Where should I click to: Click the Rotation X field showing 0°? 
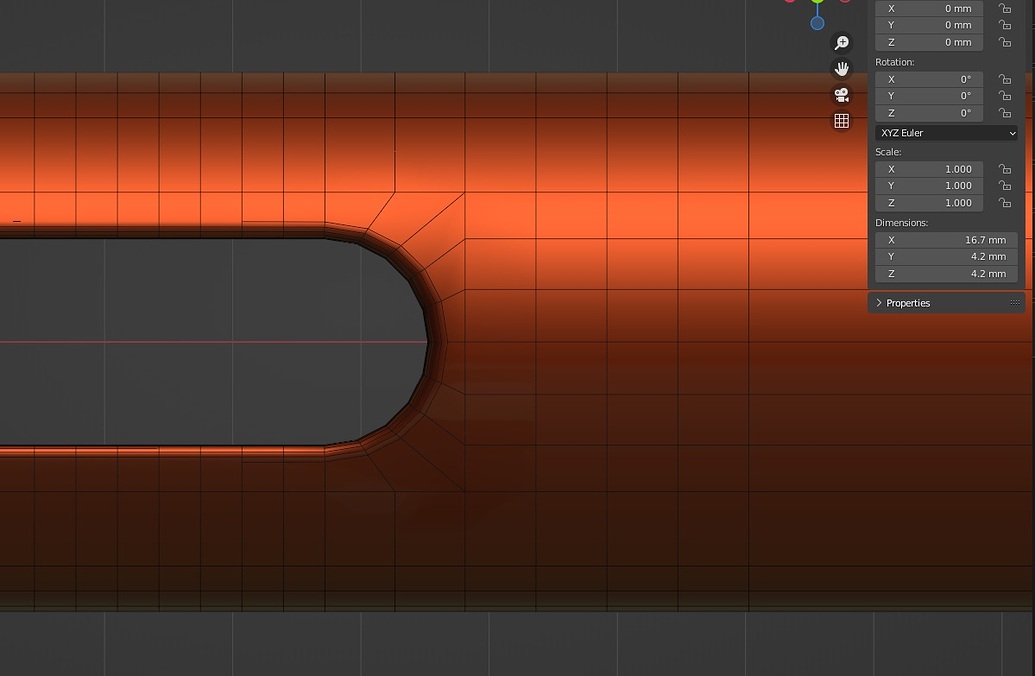coord(929,79)
